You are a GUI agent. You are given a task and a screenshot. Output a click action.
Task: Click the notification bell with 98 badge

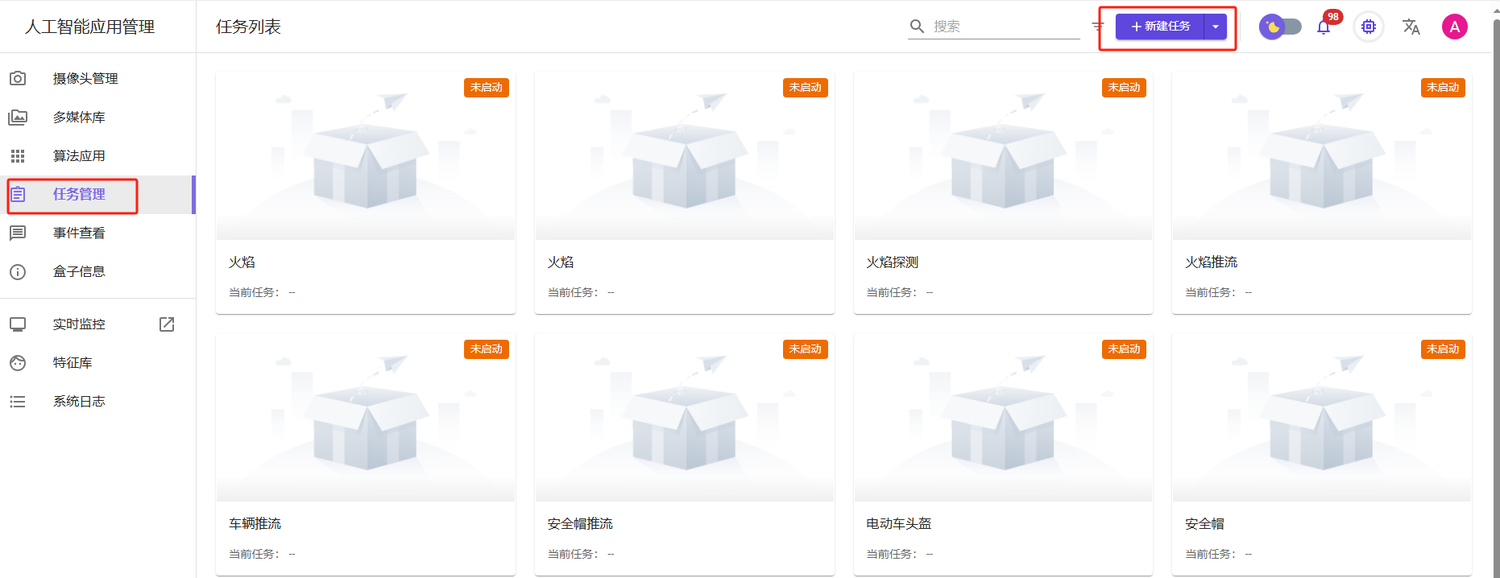click(x=1324, y=27)
